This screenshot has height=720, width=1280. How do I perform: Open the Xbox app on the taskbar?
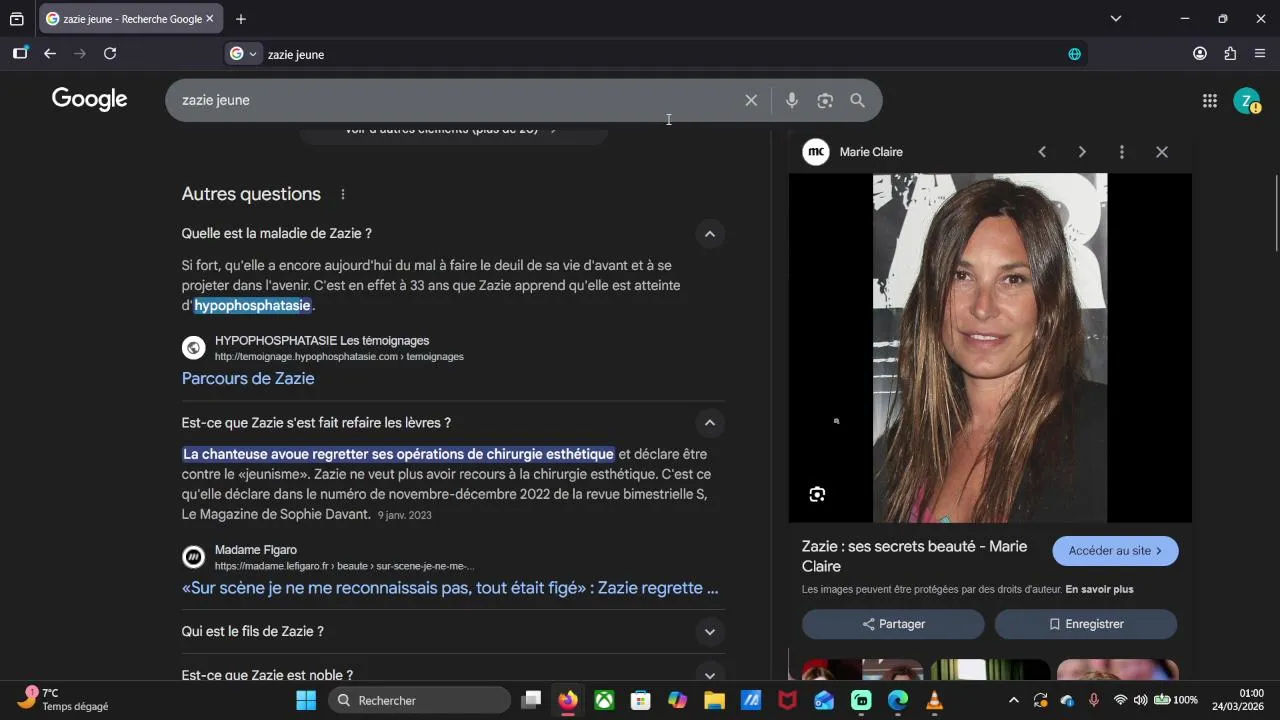coord(604,700)
